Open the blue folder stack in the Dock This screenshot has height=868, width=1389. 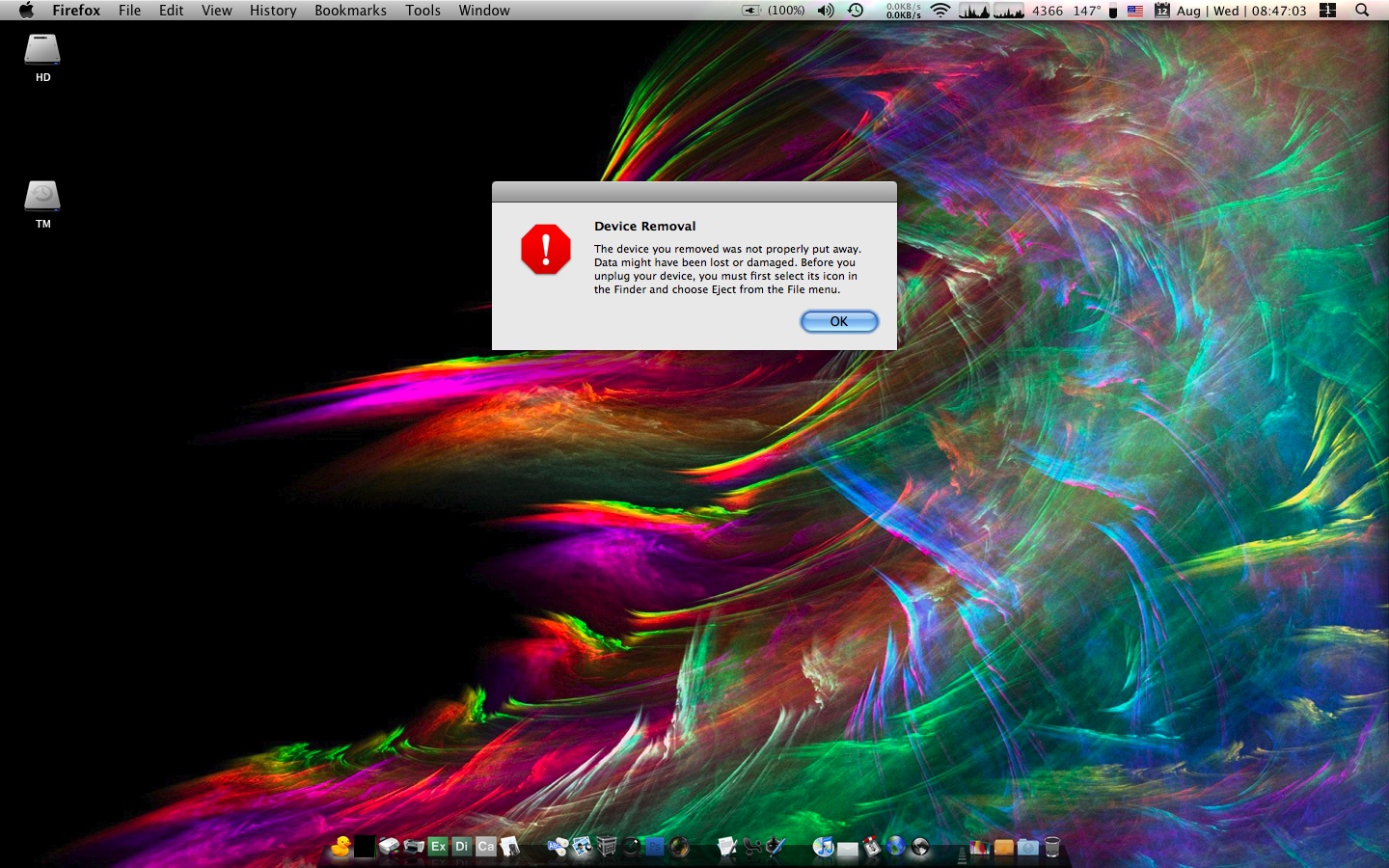point(1028,848)
